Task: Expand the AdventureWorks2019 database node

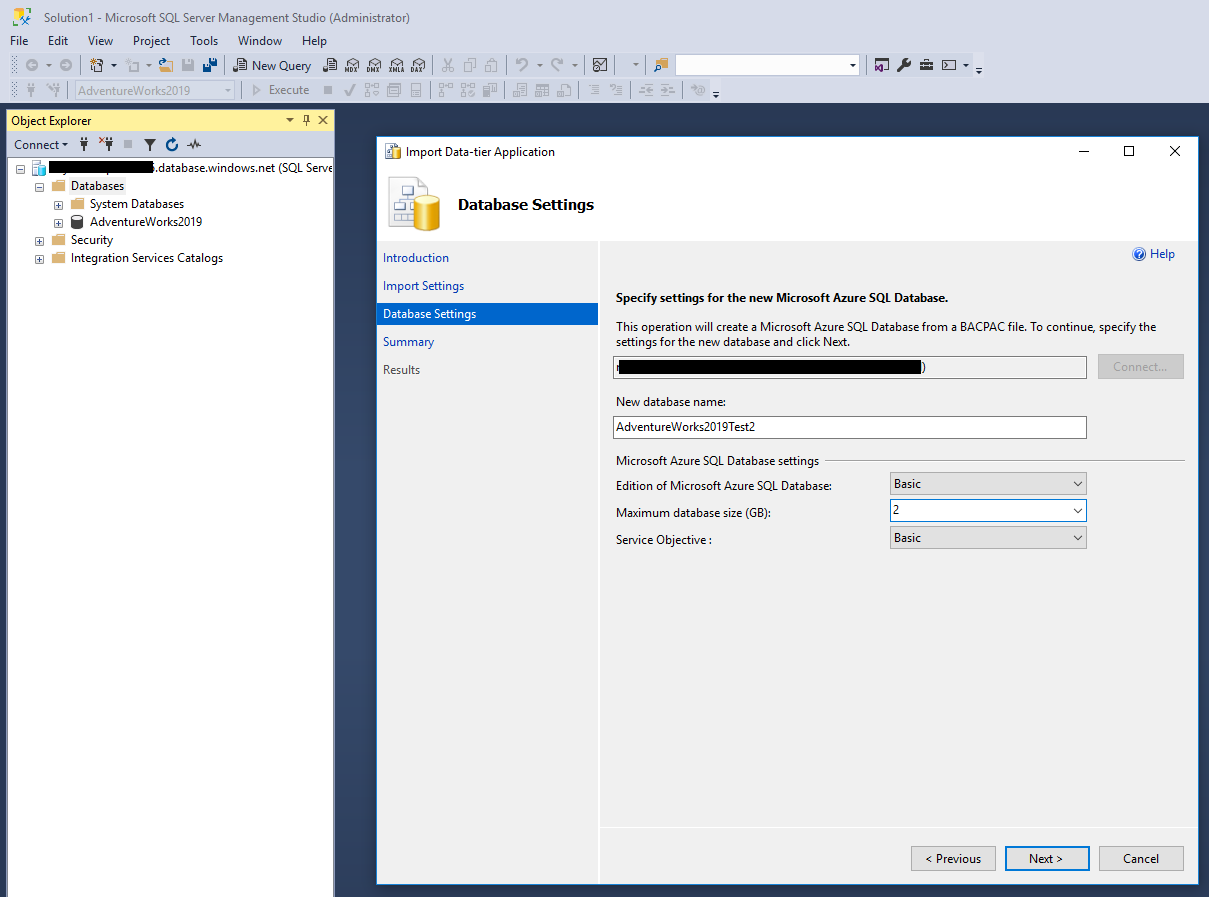Action: [x=59, y=222]
